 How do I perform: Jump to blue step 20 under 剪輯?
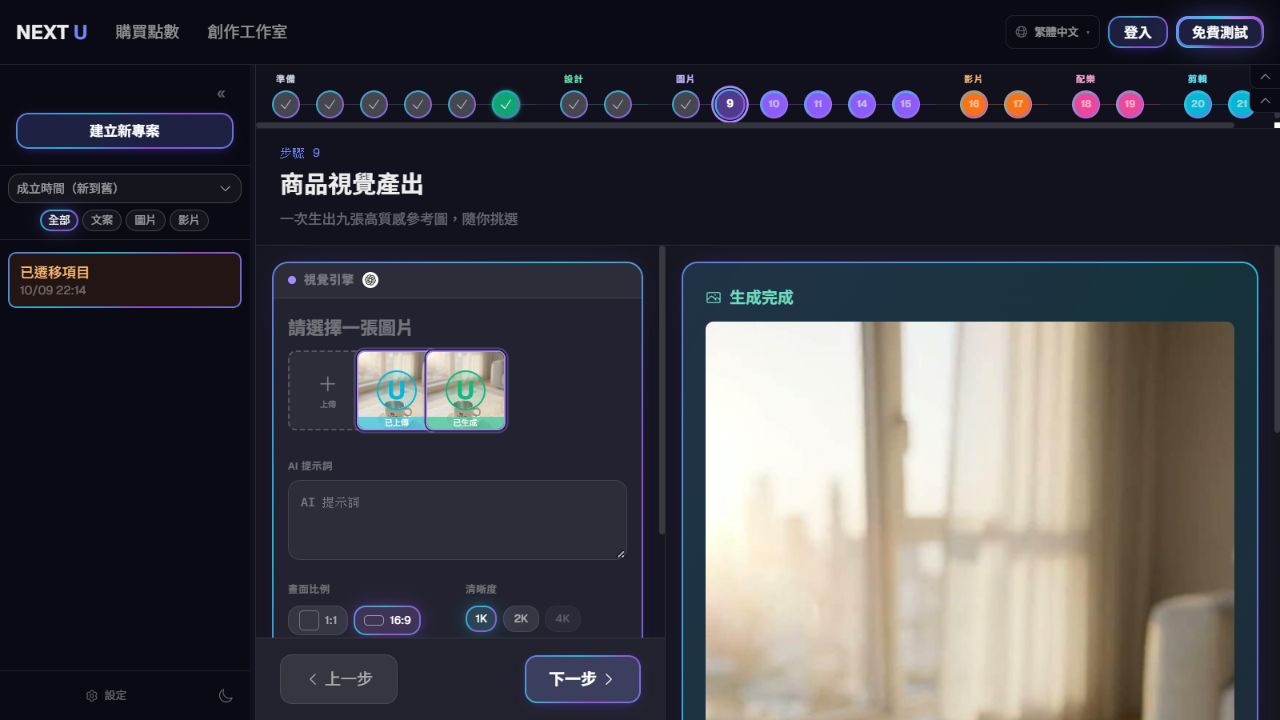(1198, 104)
